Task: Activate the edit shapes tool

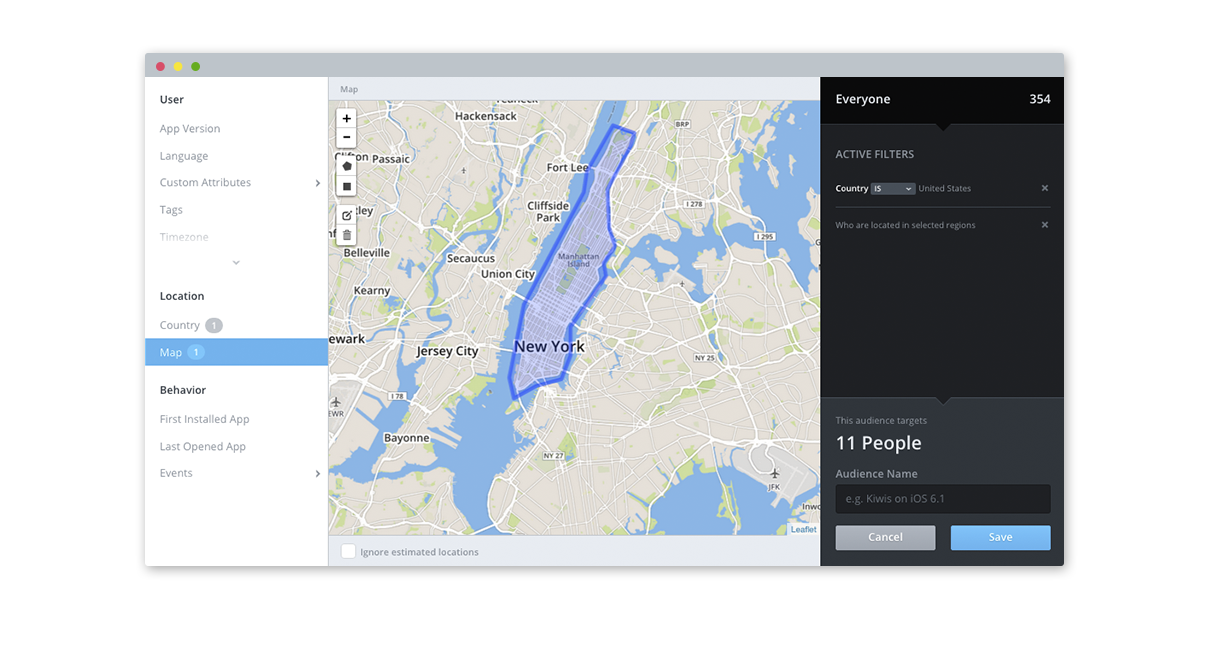Action: tap(347, 215)
